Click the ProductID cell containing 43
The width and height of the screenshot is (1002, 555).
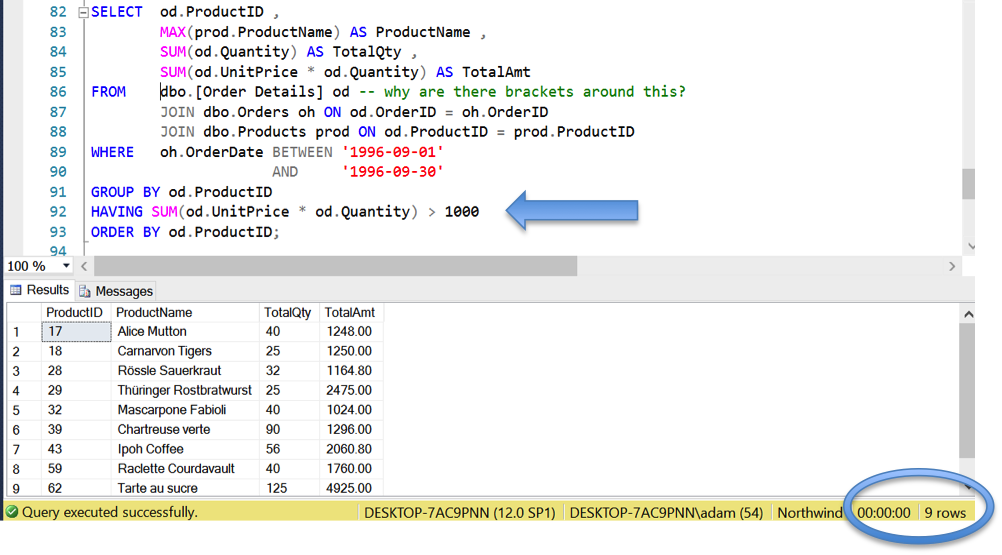click(x=76, y=449)
